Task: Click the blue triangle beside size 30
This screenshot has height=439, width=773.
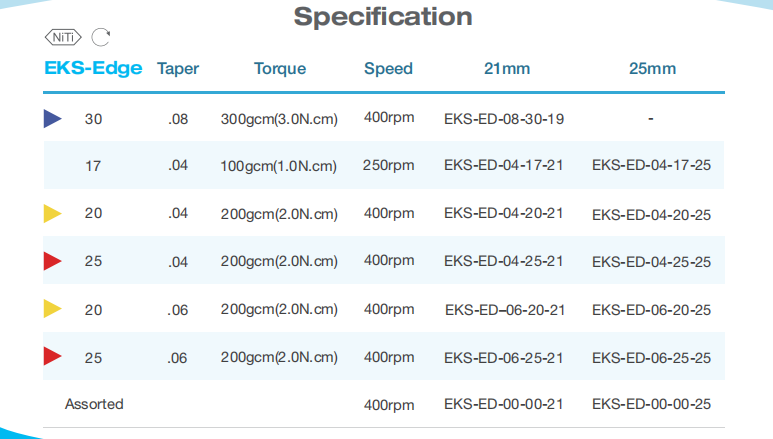Action: click(x=53, y=119)
